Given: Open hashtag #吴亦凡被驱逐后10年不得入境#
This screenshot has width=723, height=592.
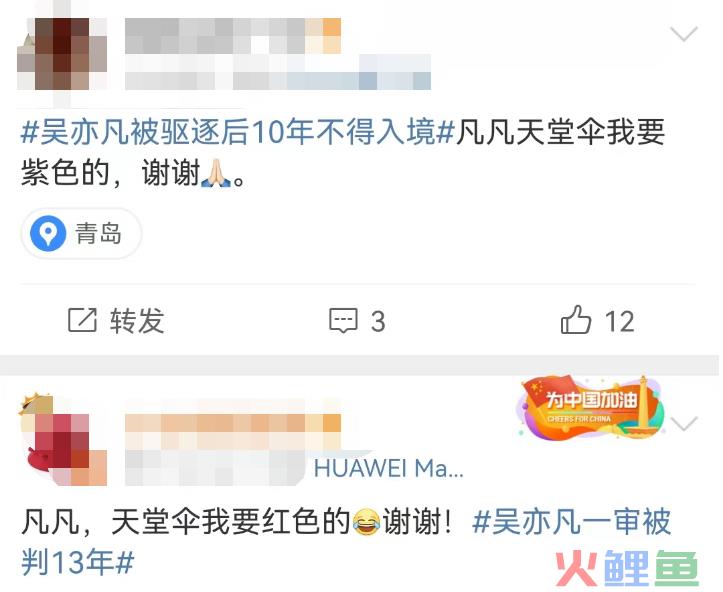Looking at the screenshot, I should click(x=237, y=132).
